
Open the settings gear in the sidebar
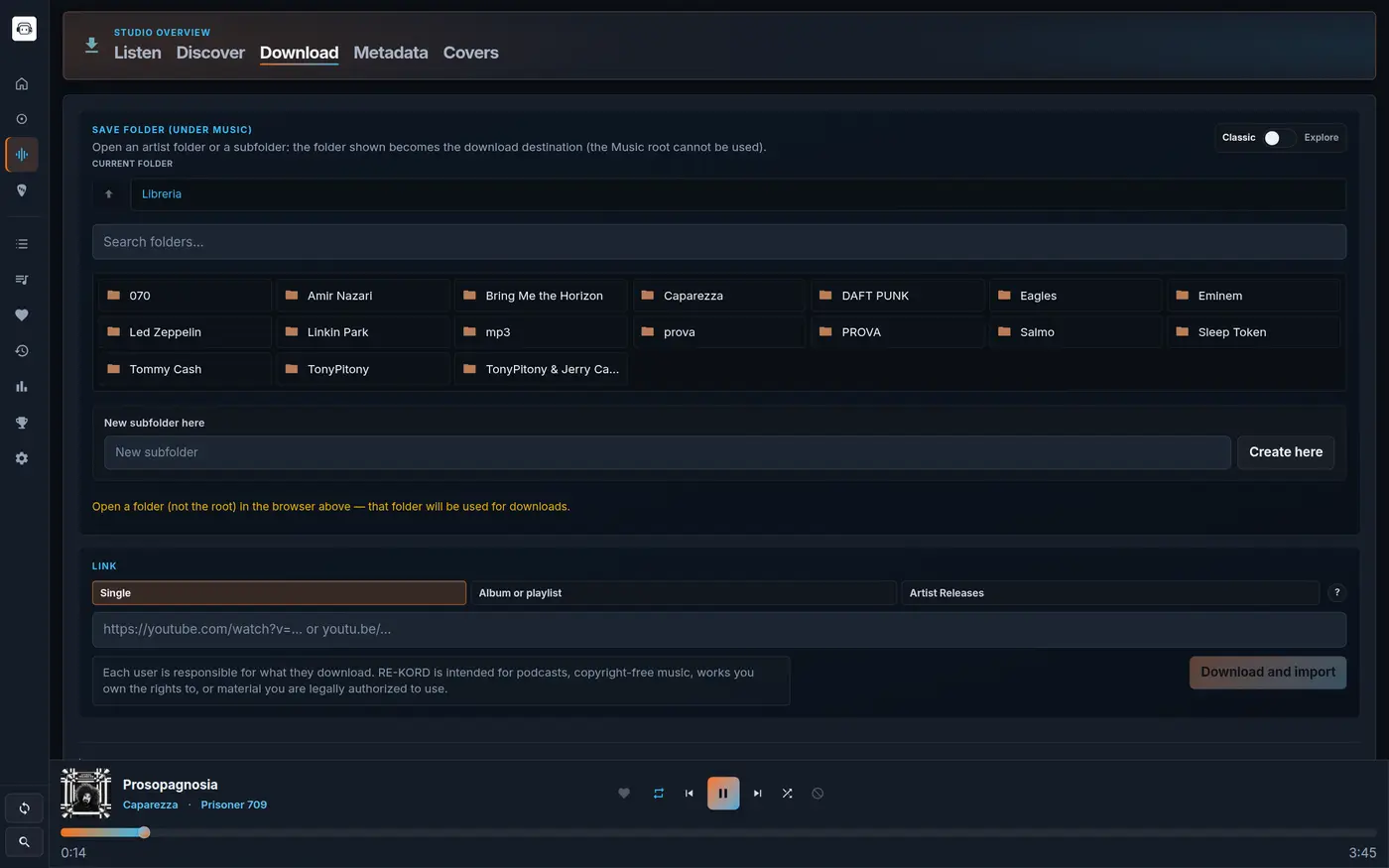(22, 458)
